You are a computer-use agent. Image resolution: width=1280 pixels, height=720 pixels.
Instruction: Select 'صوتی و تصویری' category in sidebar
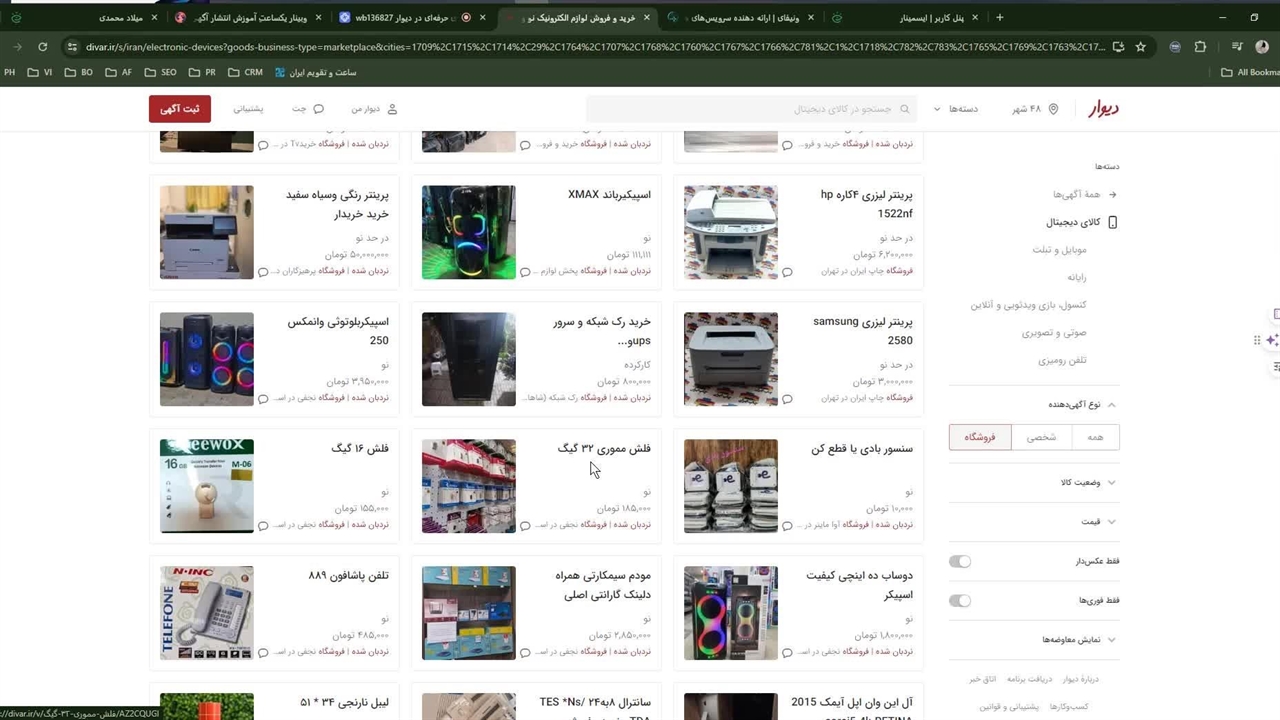pos(1054,332)
